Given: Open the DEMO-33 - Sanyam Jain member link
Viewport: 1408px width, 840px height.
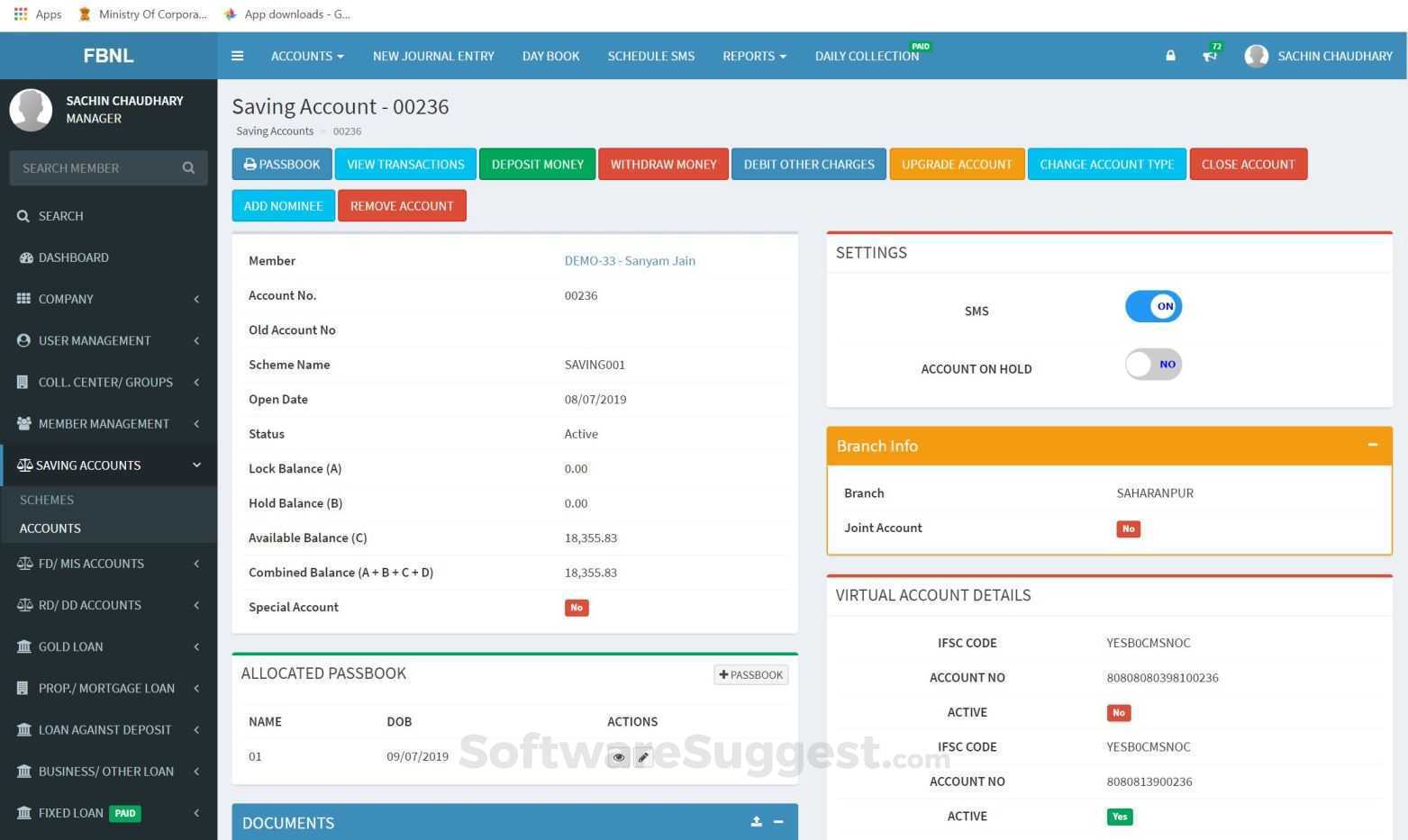Looking at the screenshot, I should [x=629, y=260].
